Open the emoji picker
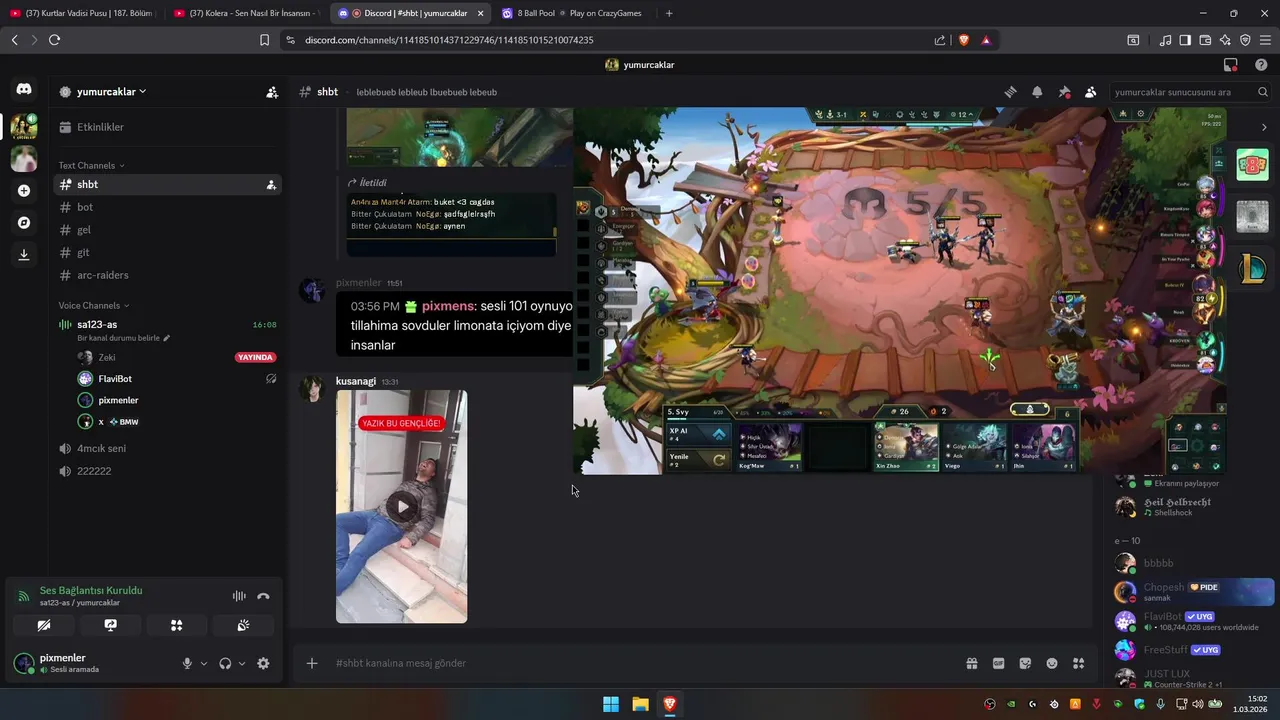This screenshot has height=720, width=1280. (1052, 663)
